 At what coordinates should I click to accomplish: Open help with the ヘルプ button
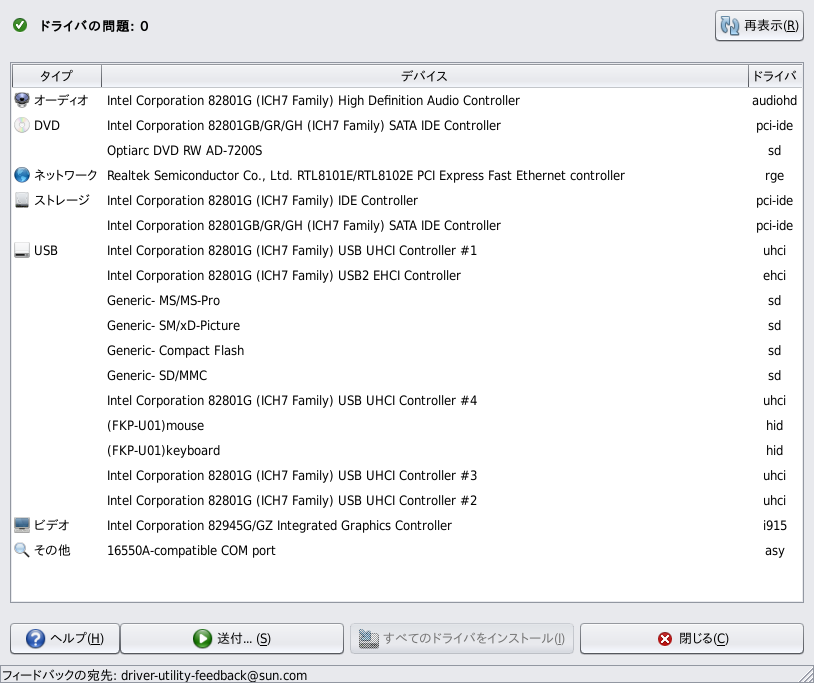pyautogui.click(x=65, y=638)
